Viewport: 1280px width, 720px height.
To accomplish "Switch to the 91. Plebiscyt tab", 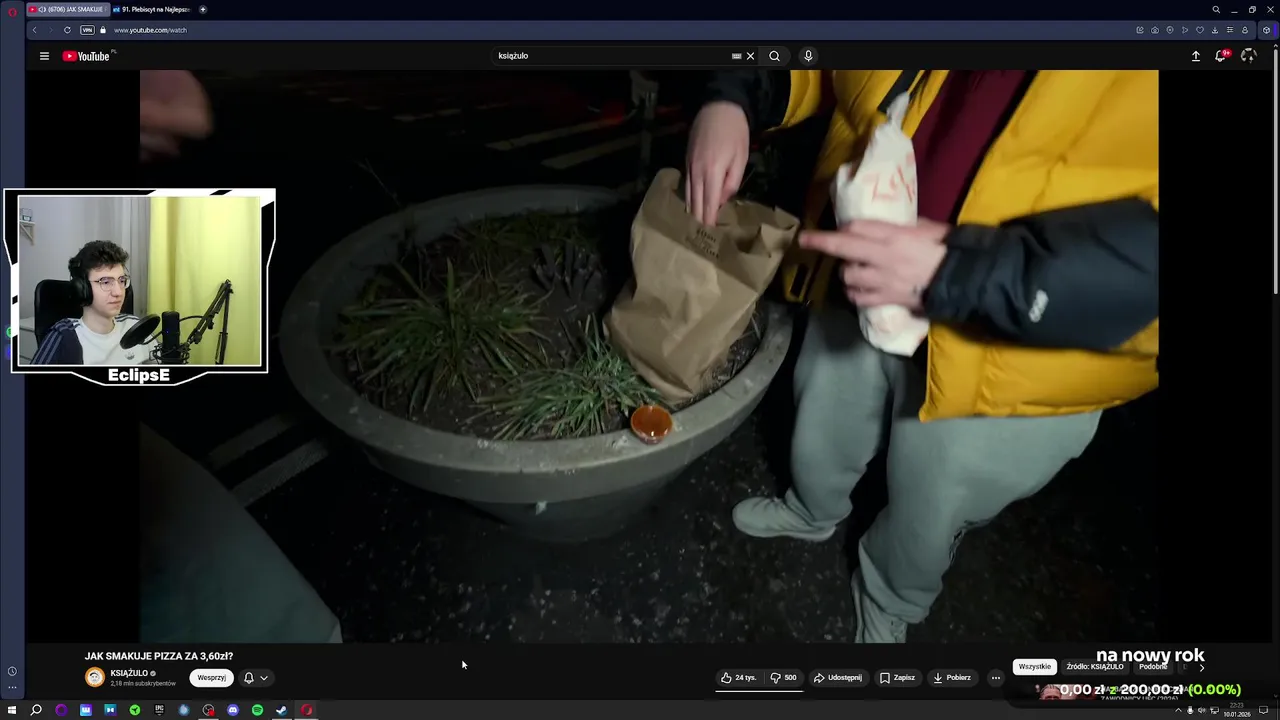I will [152, 9].
